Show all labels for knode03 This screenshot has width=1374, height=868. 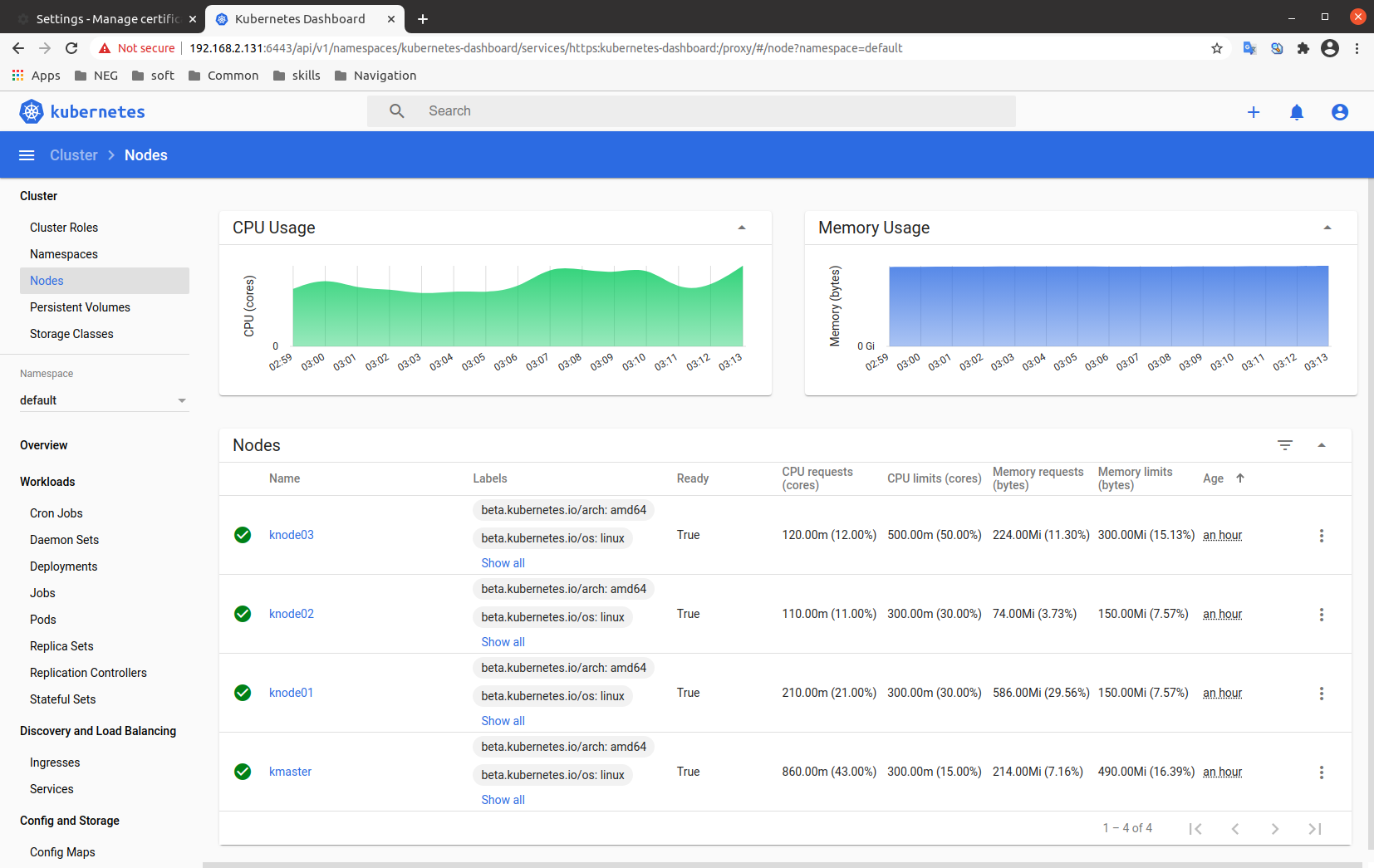coord(503,563)
